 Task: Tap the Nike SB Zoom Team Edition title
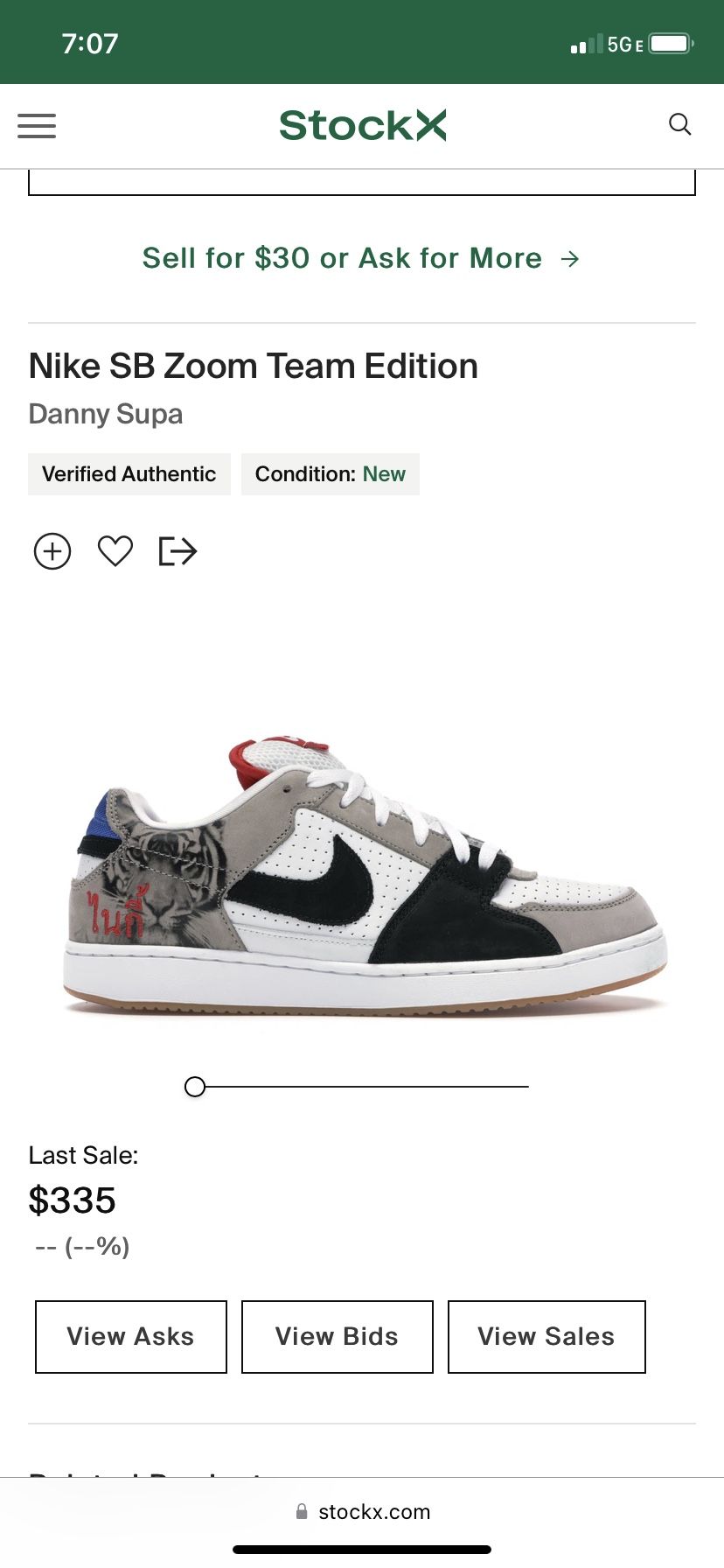254,366
